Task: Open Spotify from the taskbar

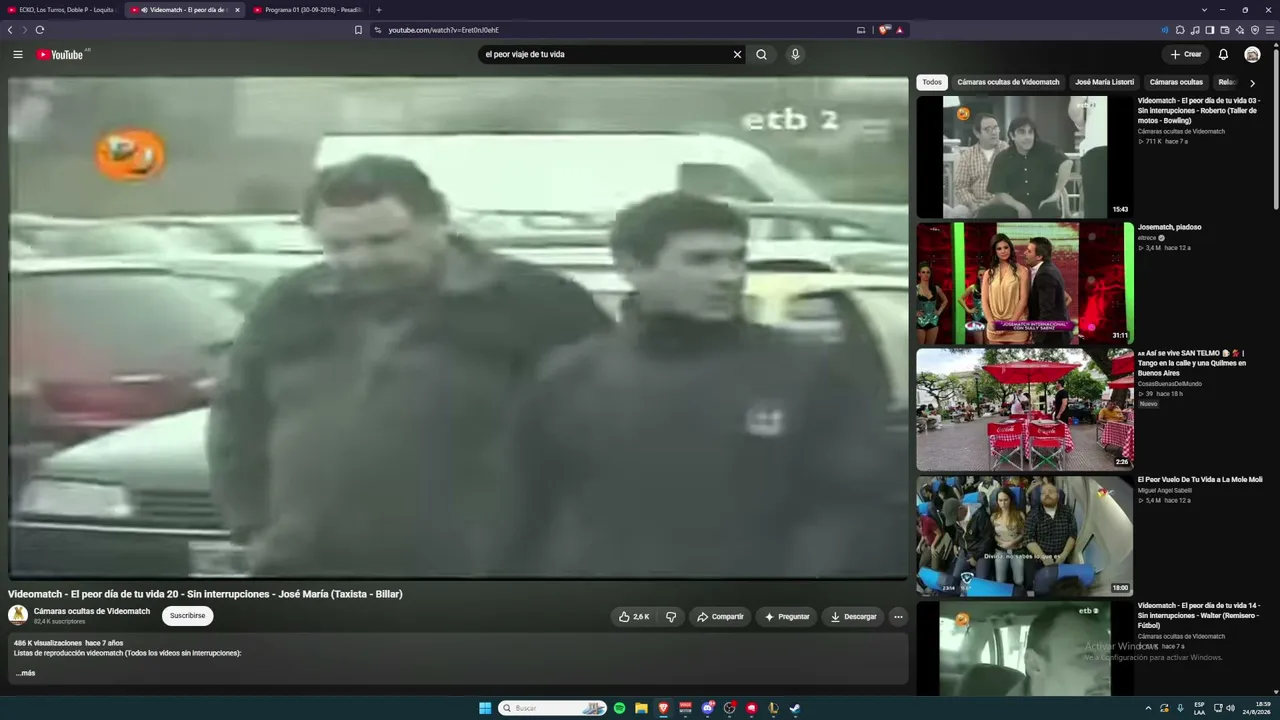Action: click(x=619, y=708)
